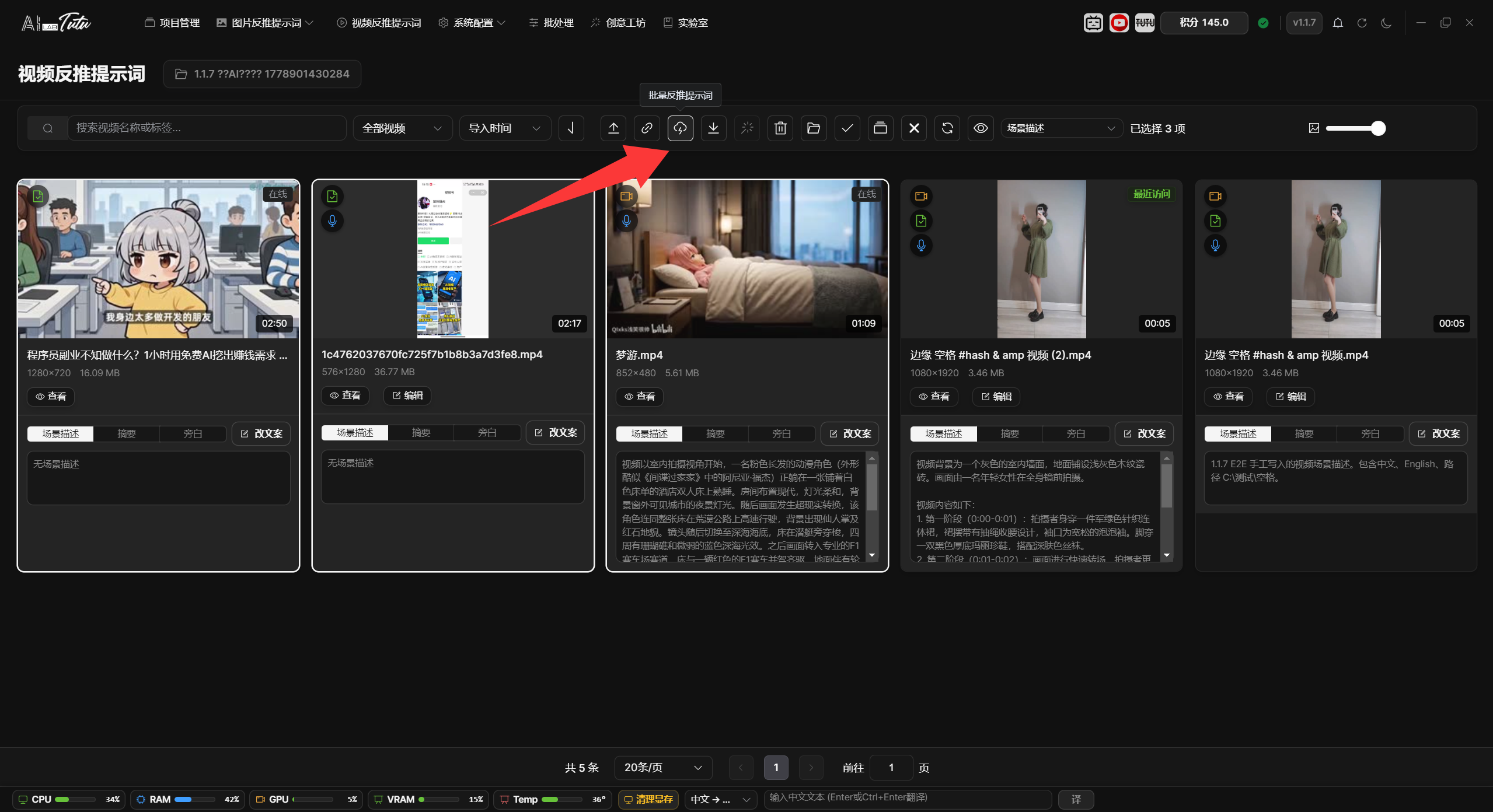Click the green status check icon
Screen dimensions: 1493x812
(1263, 23)
